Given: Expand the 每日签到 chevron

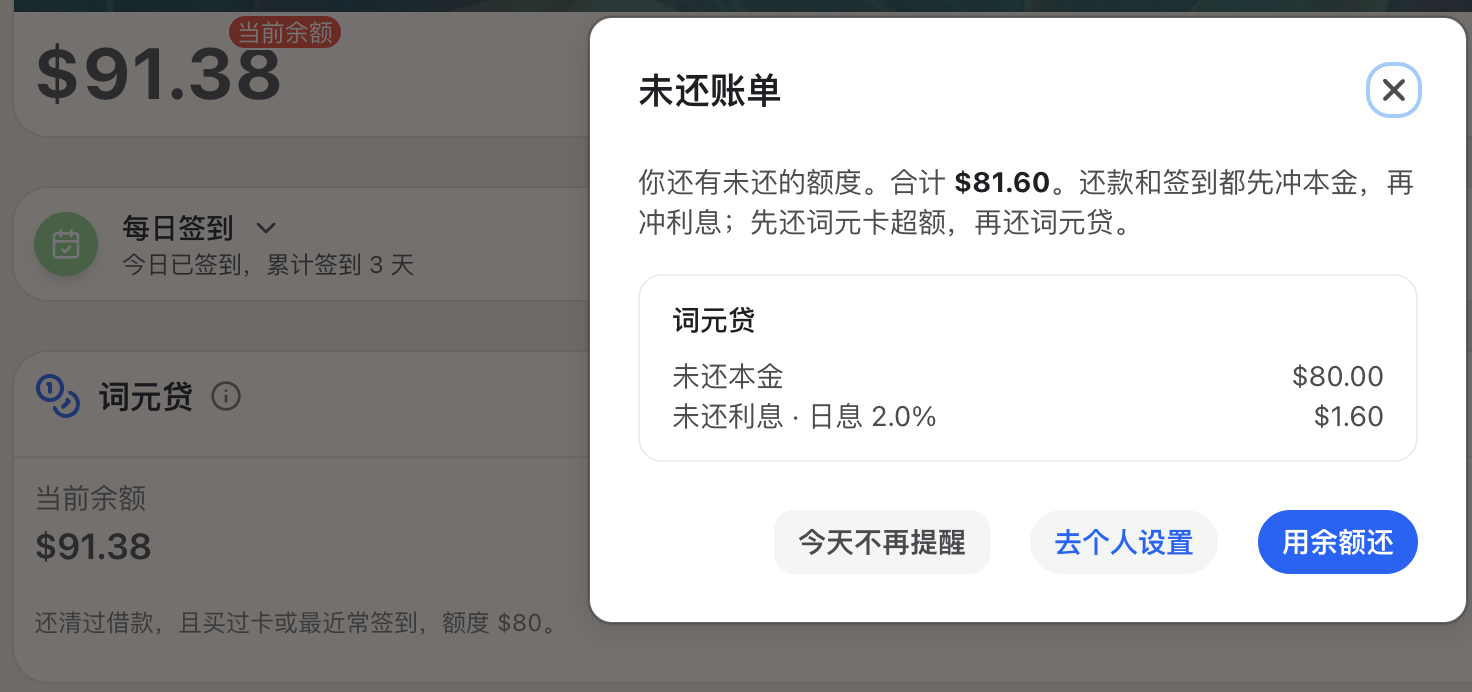Looking at the screenshot, I should pos(266,228).
